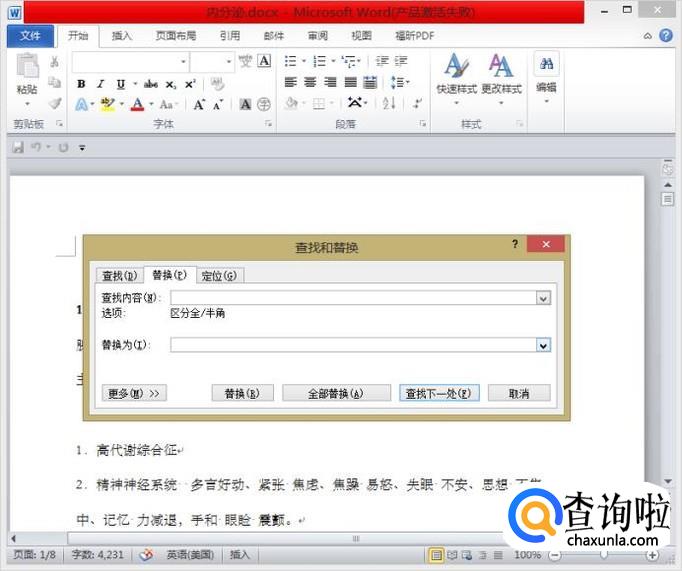Click inside the 查找内容 text field
682x571 pixels.
tap(352, 298)
